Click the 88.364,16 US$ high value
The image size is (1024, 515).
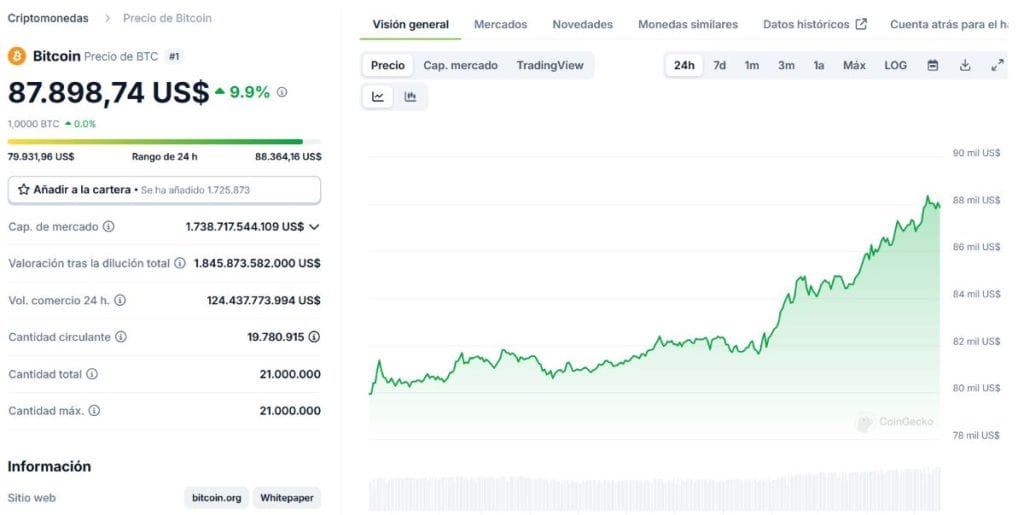point(288,157)
